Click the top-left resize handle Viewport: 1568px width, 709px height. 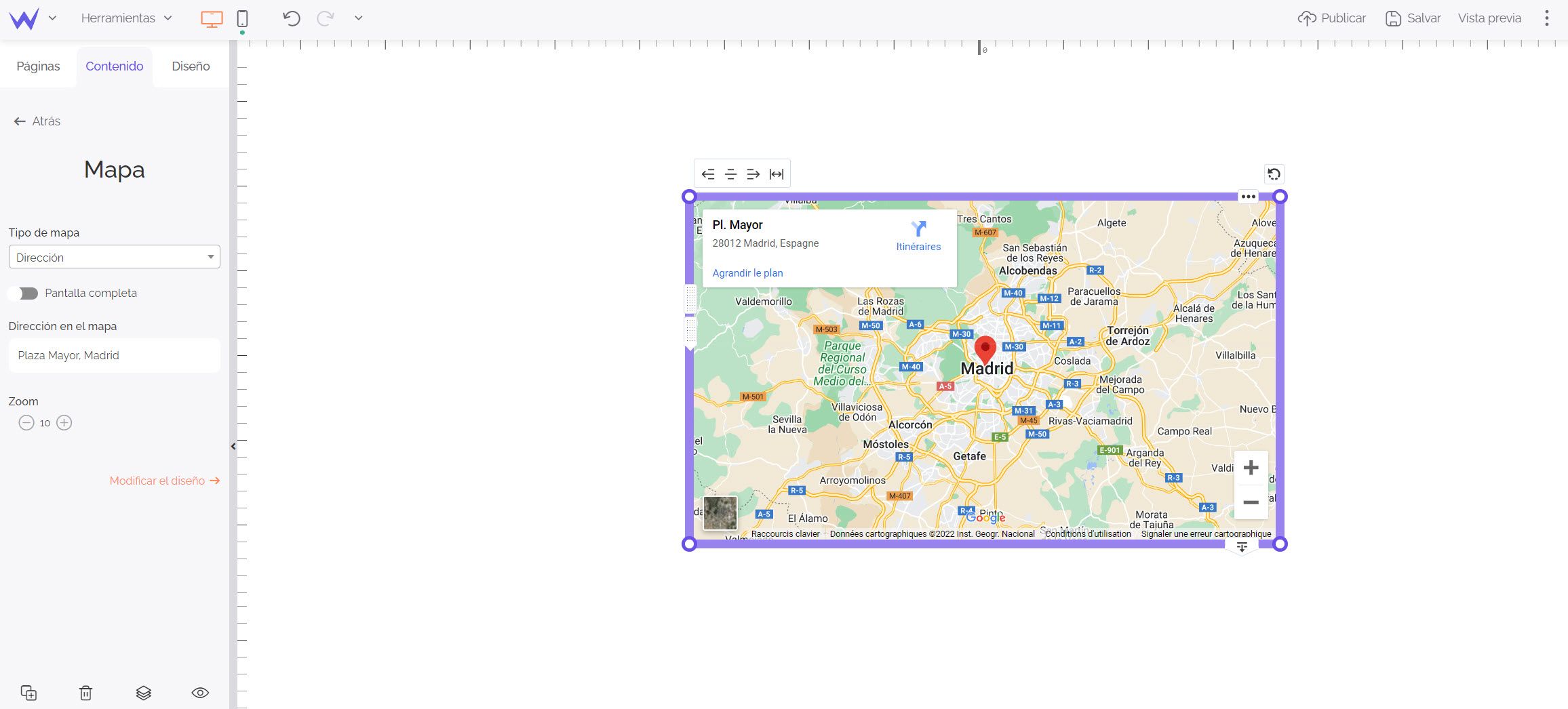point(689,197)
